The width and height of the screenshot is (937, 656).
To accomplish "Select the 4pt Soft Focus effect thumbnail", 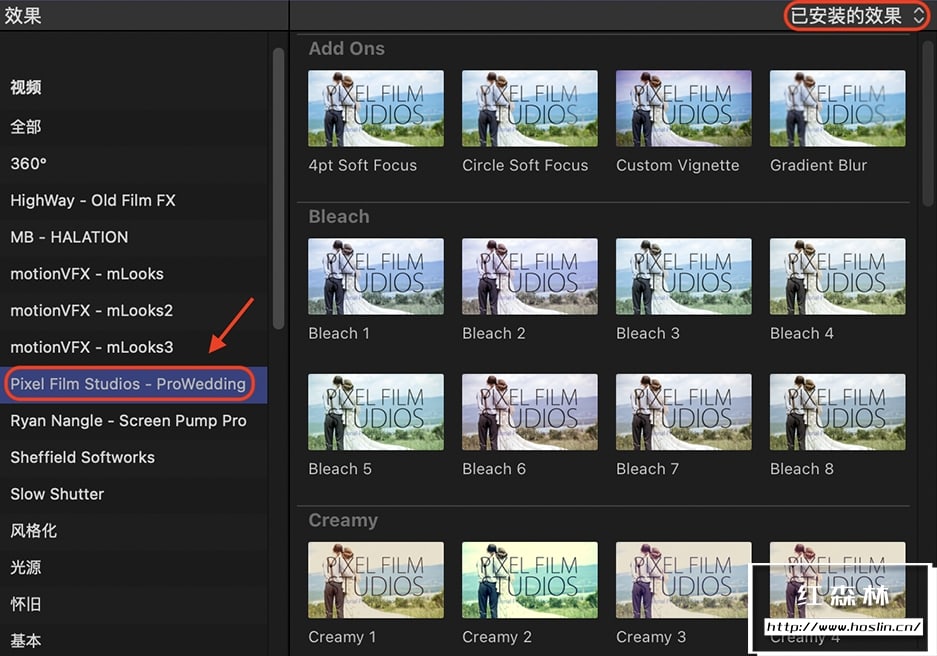I will (x=376, y=108).
